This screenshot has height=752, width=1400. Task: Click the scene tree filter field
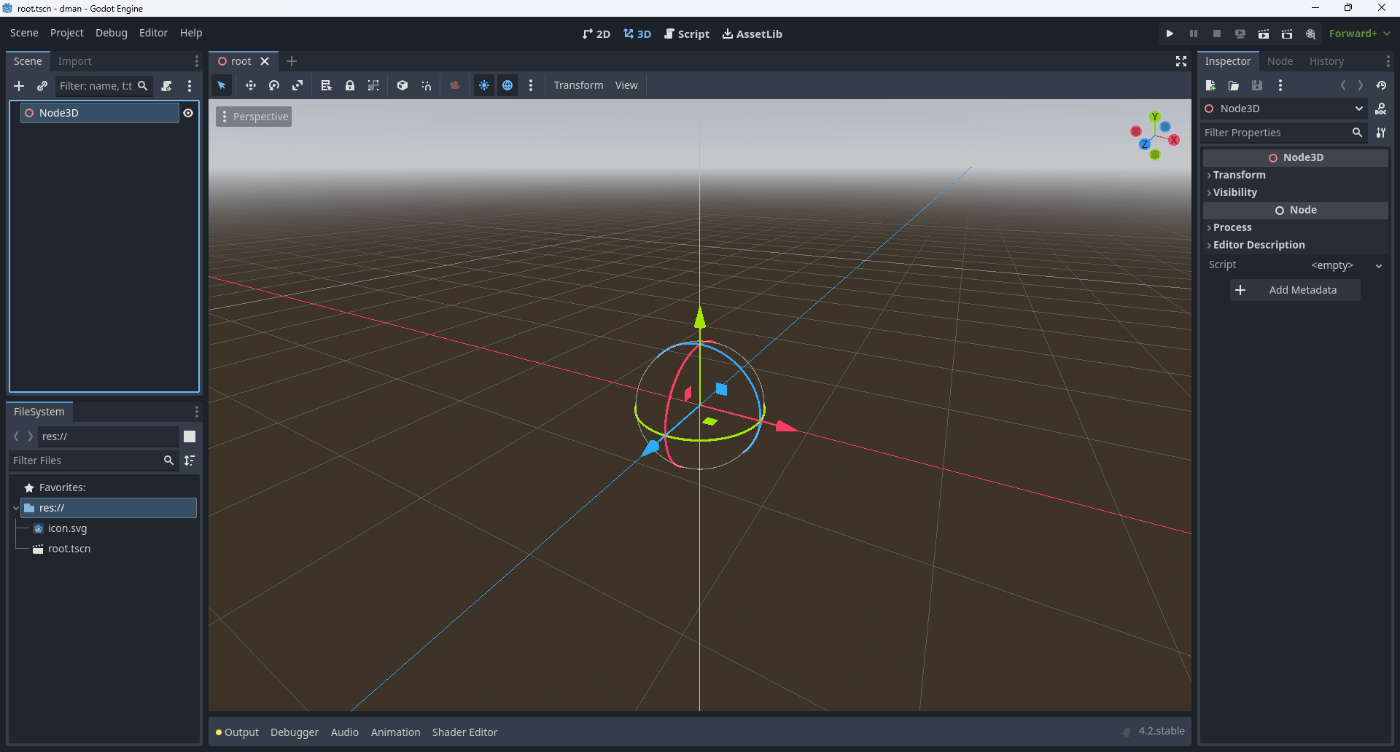(104, 86)
